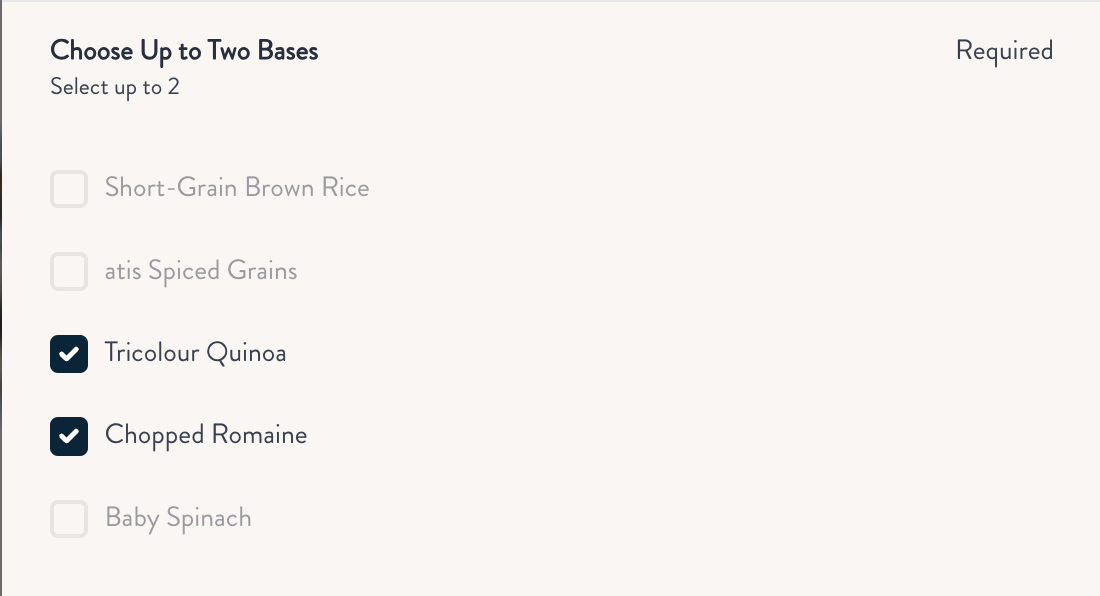Viewport: 1100px width, 596px height.
Task: Click the white checkmark beside Chopped Romaine
Action: click(69, 436)
